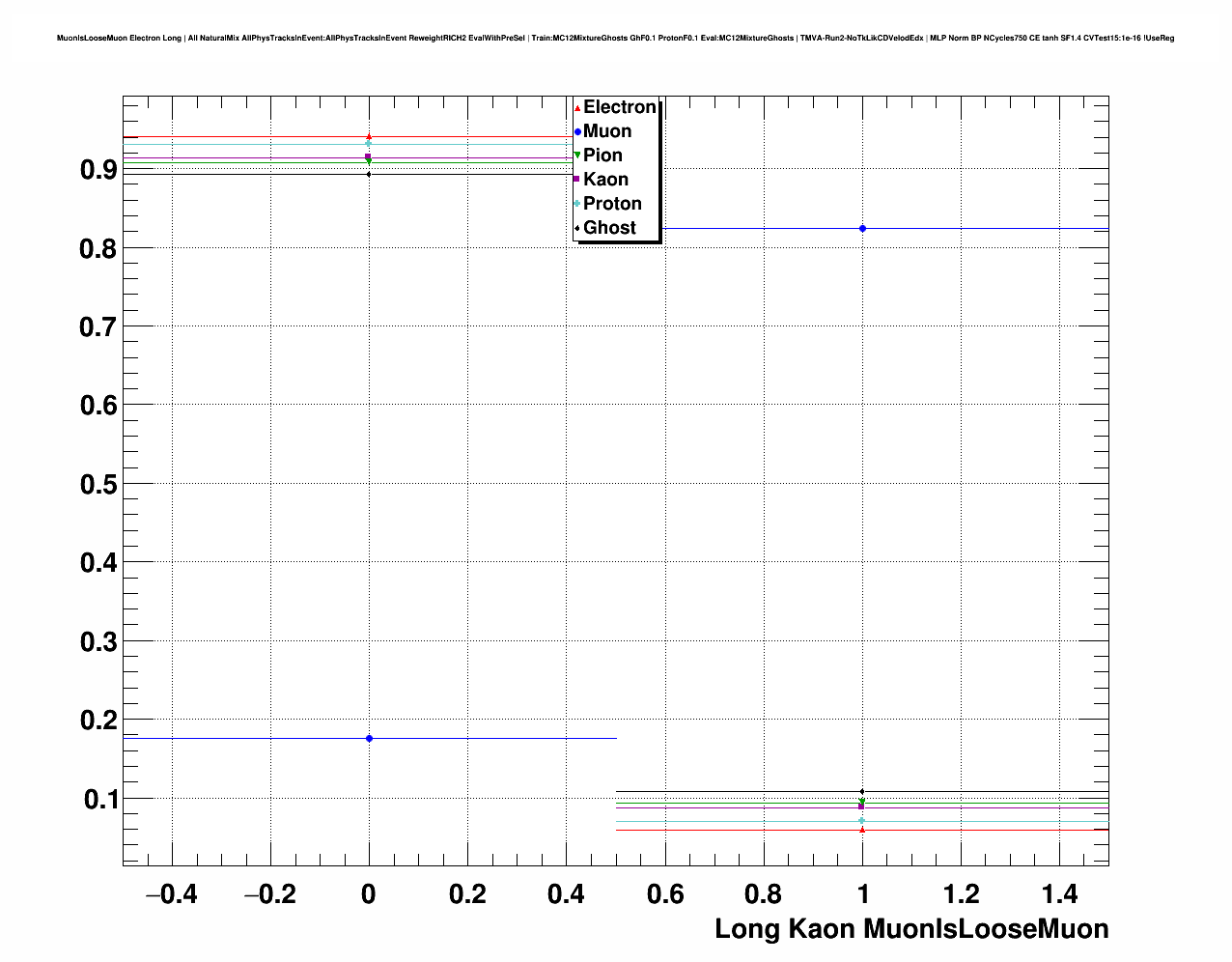
Task: Click the cyan Proton legend marker
Action: [x=577, y=204]
